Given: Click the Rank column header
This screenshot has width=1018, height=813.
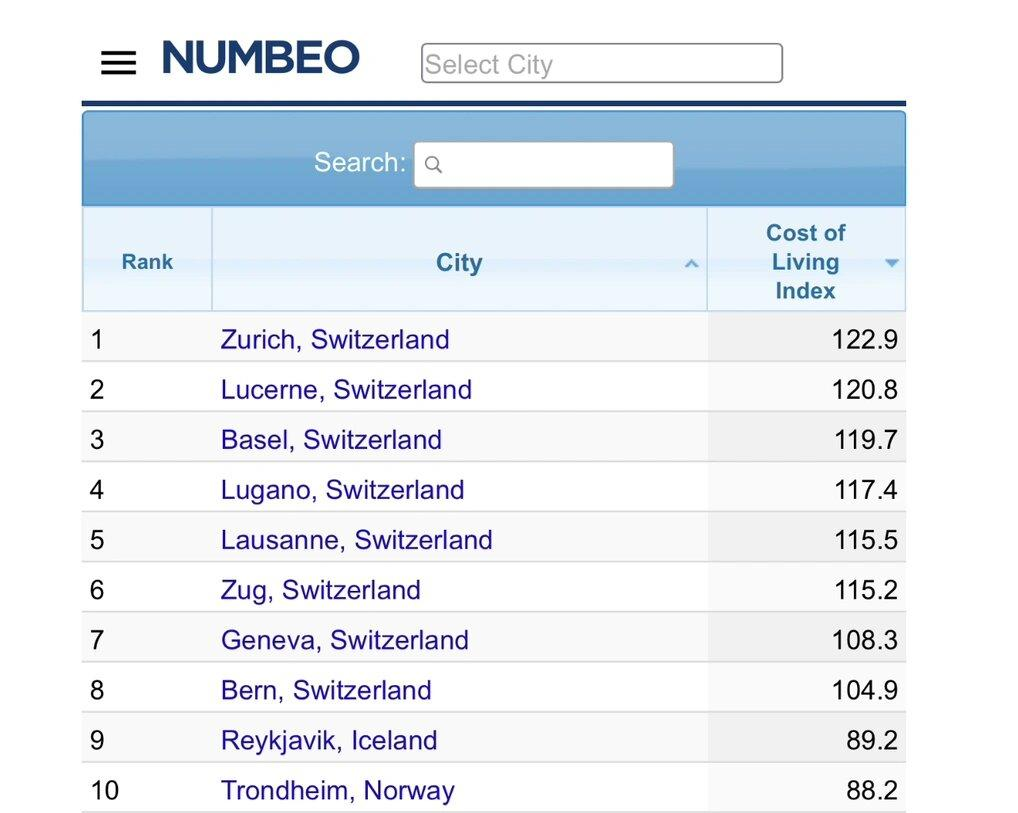Looking at the screenshot, I should (147, 262).
